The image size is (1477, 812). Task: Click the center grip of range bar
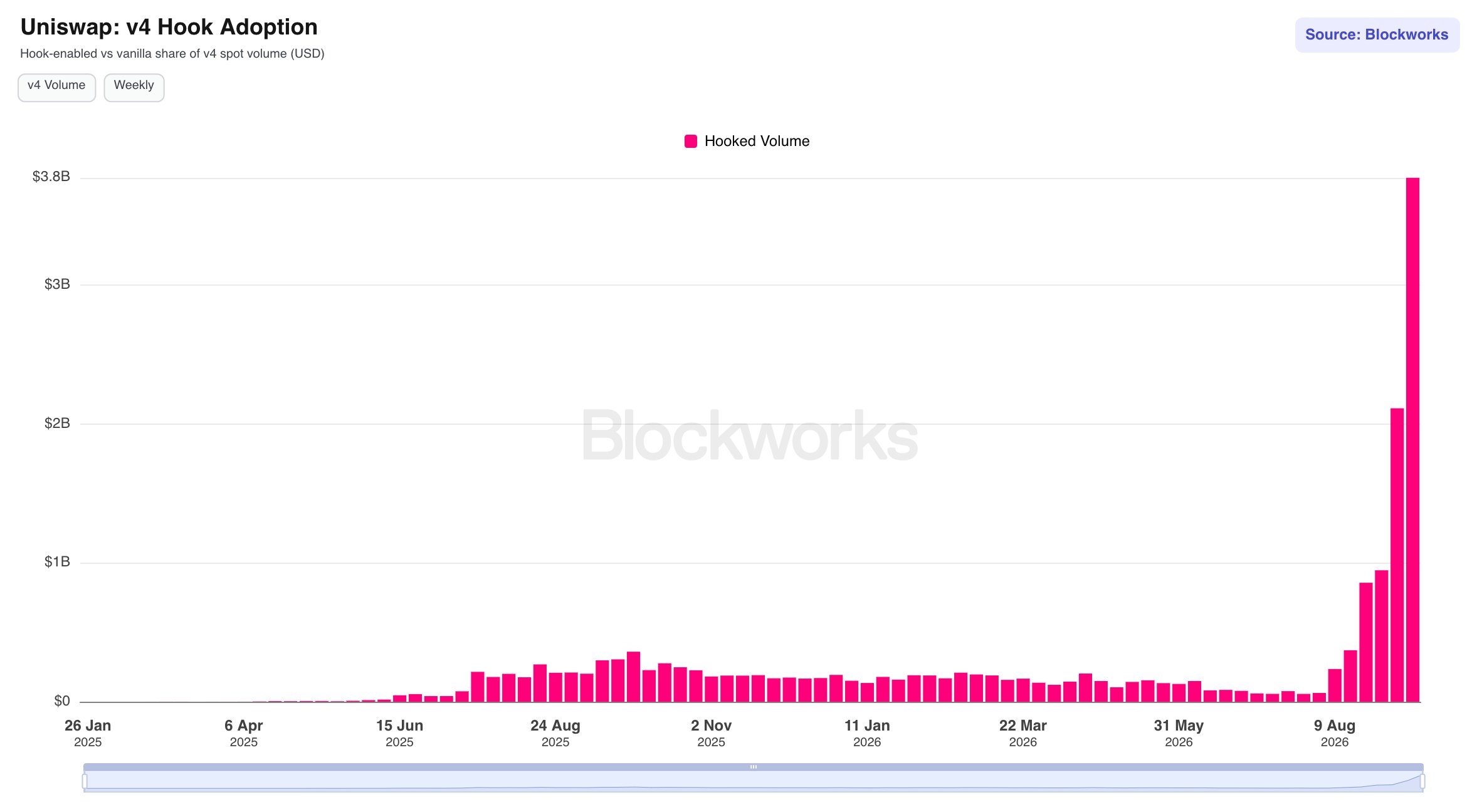click(754, 767)
